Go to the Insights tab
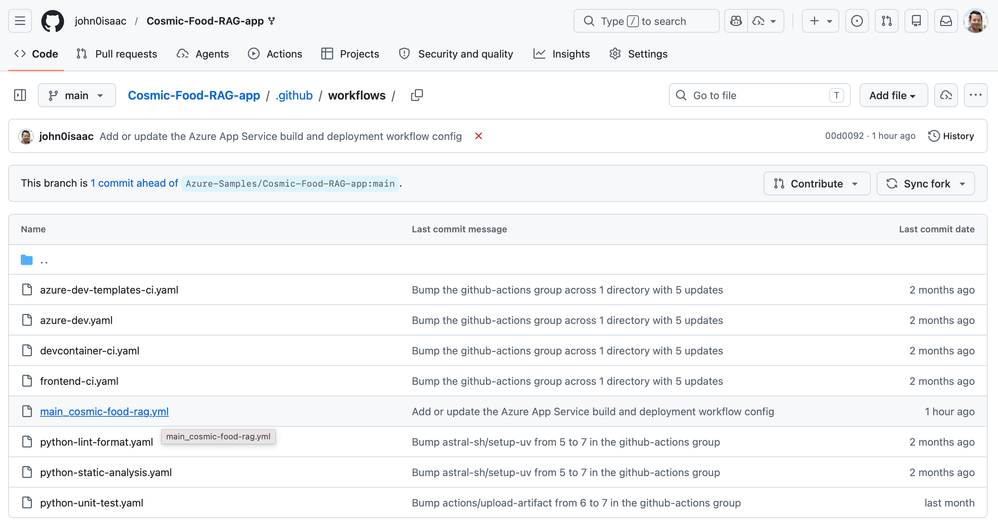The image size is (998, 527). click(x=561, y=54)
